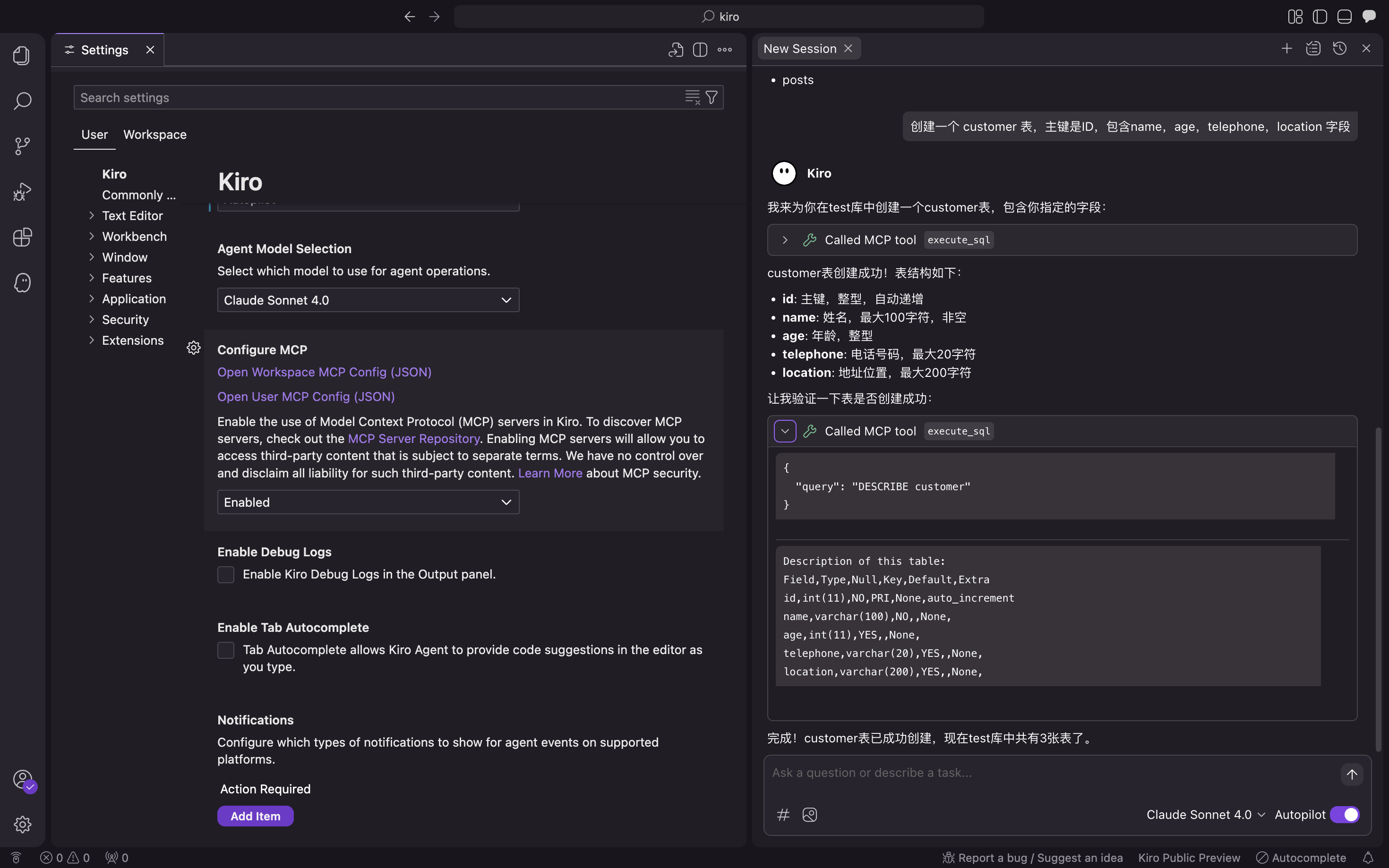Expand the first execute_sql tool call
The image size is (1389, 868).
point(785,240)
